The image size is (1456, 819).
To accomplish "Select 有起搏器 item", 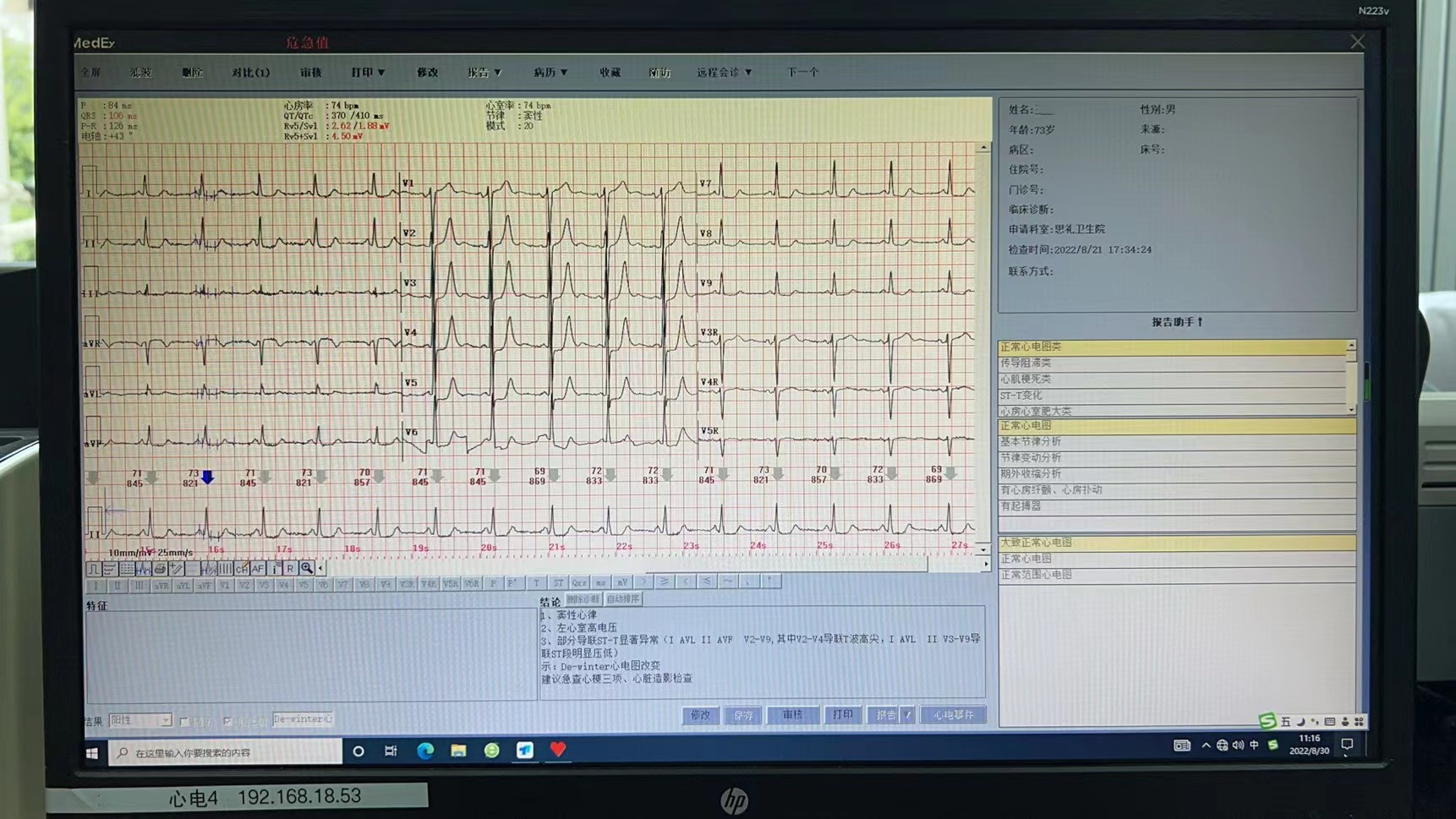I will click(x=1177, y=505).
